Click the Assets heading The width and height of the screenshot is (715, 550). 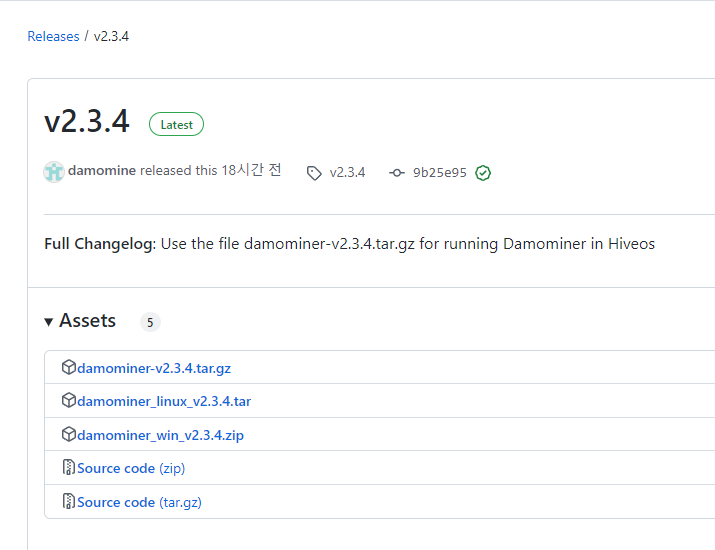point(88,321)
